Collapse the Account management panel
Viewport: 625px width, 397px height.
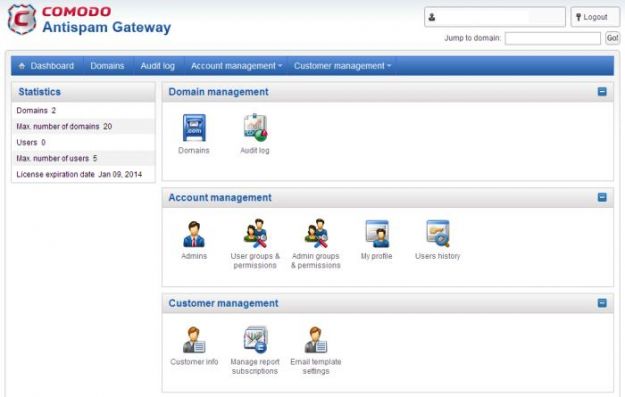tap(602, 197)
